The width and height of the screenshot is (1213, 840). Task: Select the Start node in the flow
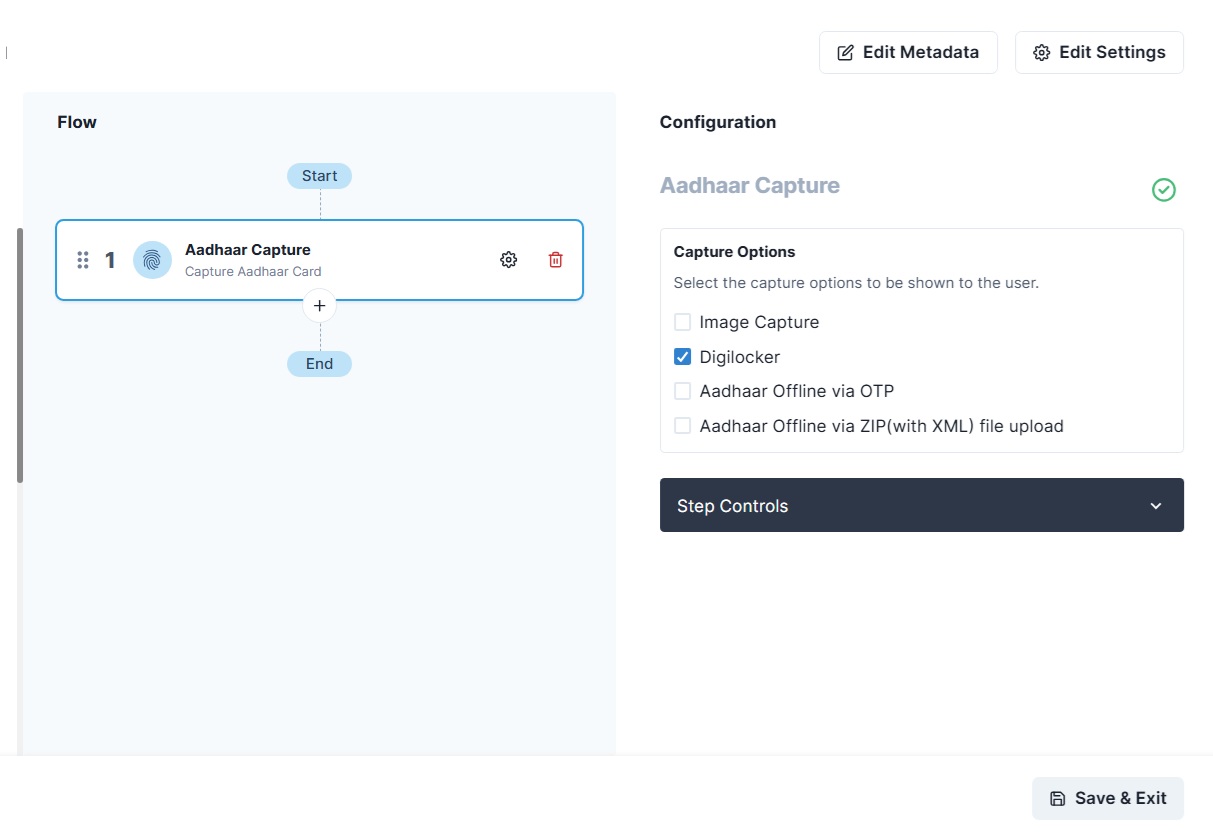(319, 176)
